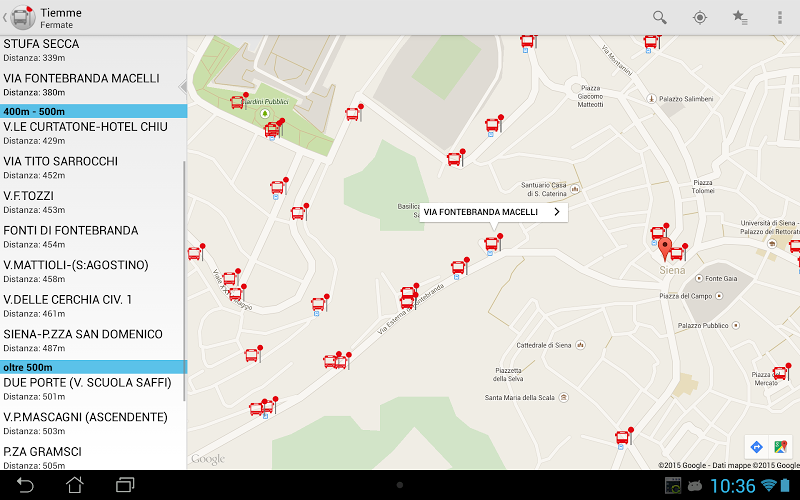Tap the Piazza del Campo map label
Image resolution: width=800 pixels, height=500 pixels.
(685, 296)
